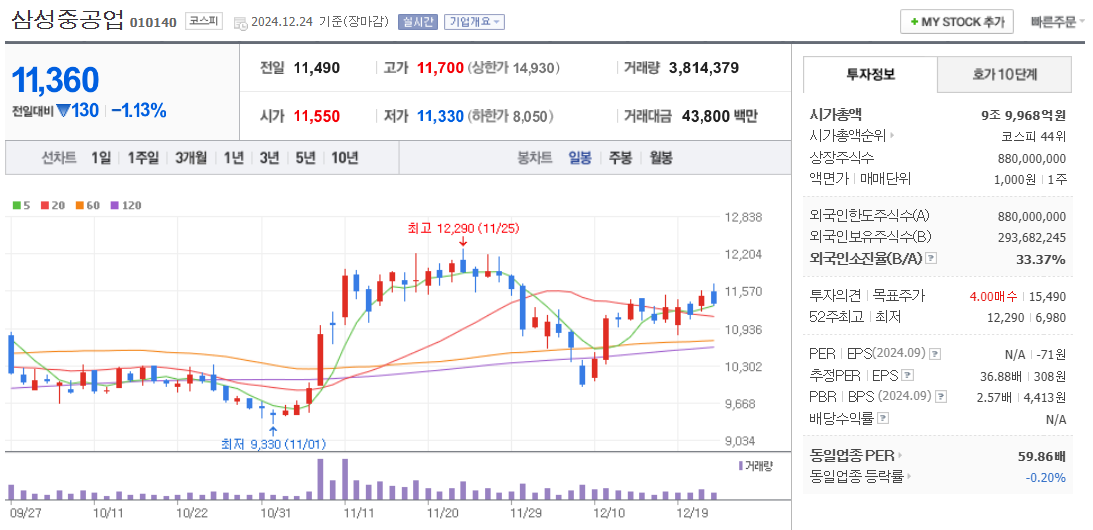Viewport: 1093px width, 530px height.
Task: Click the 시가 value 11,550
Action: point(316,116)
